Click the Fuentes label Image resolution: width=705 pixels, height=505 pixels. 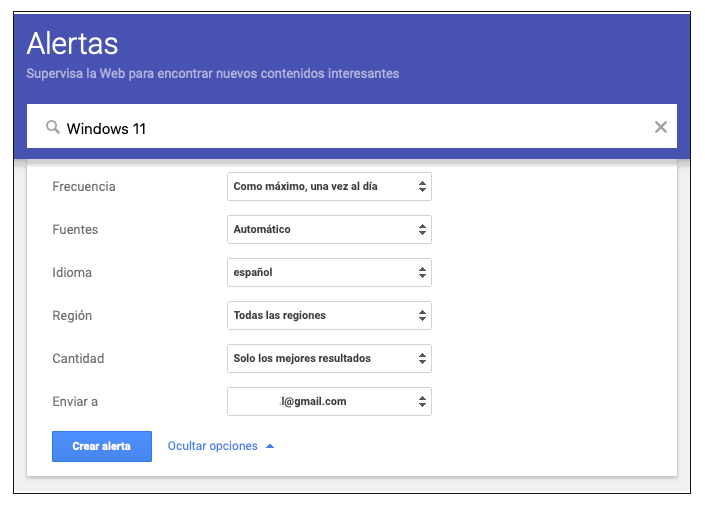point(75,230)
